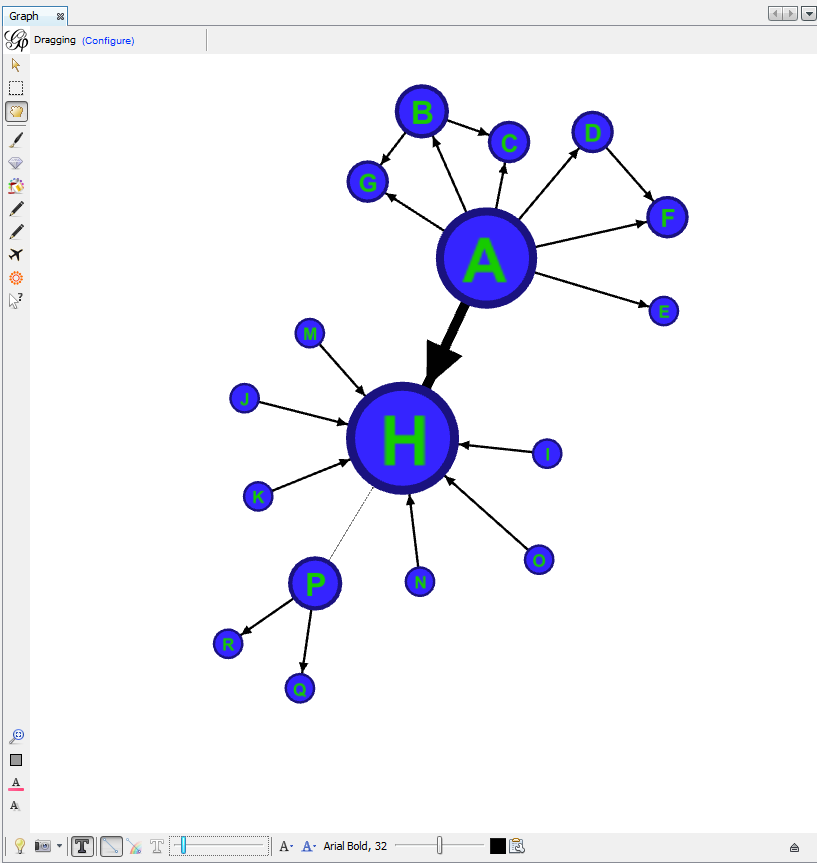The height and width of the screenshot is (863, 817).
Task: Close the Graph tab
Action: pos(61,17)
